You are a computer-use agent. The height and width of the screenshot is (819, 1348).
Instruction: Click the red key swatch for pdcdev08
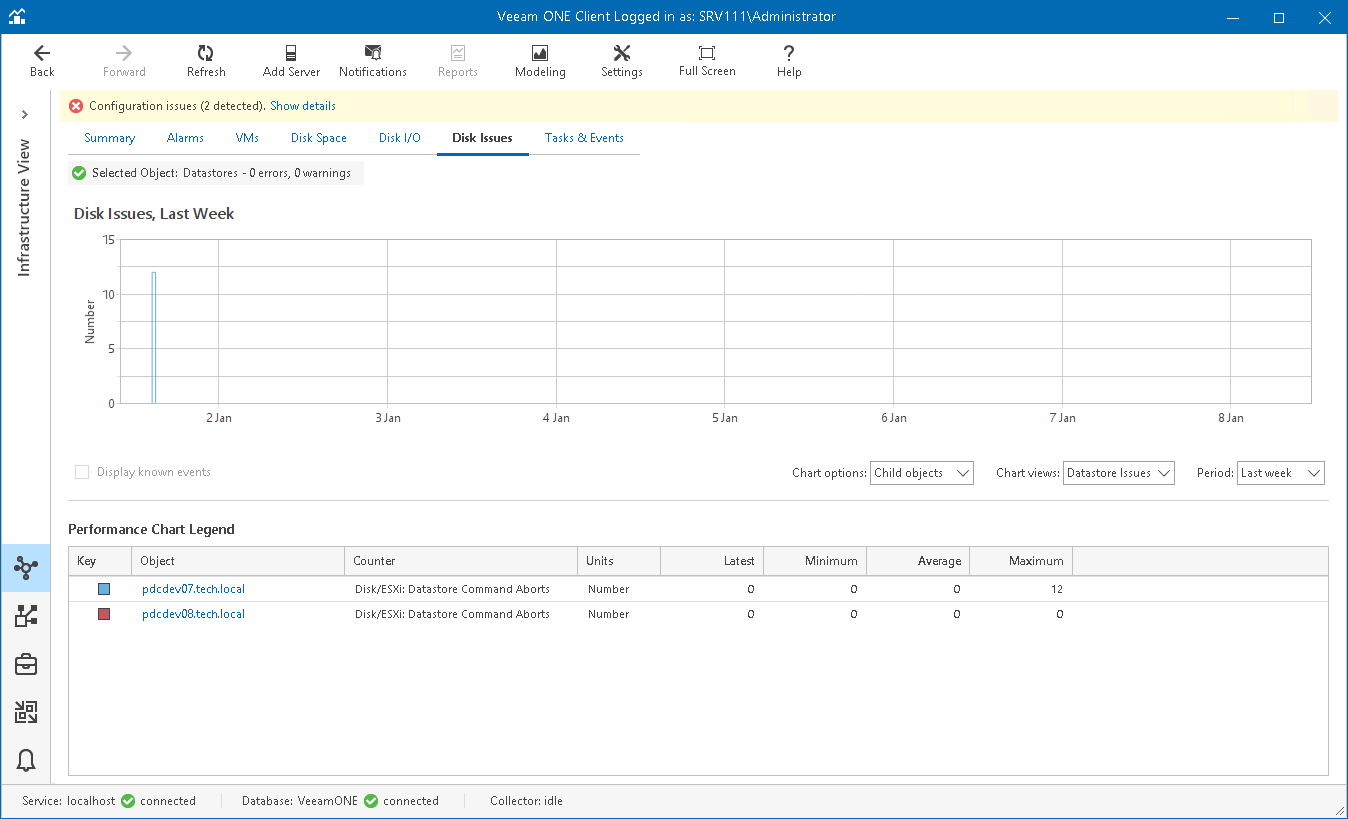(x=103, y=614)
